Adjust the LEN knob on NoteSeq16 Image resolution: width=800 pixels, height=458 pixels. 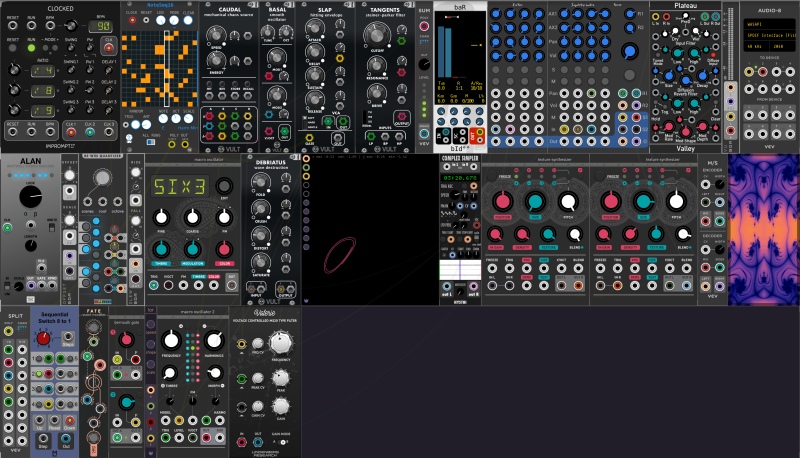coord(161,20)
